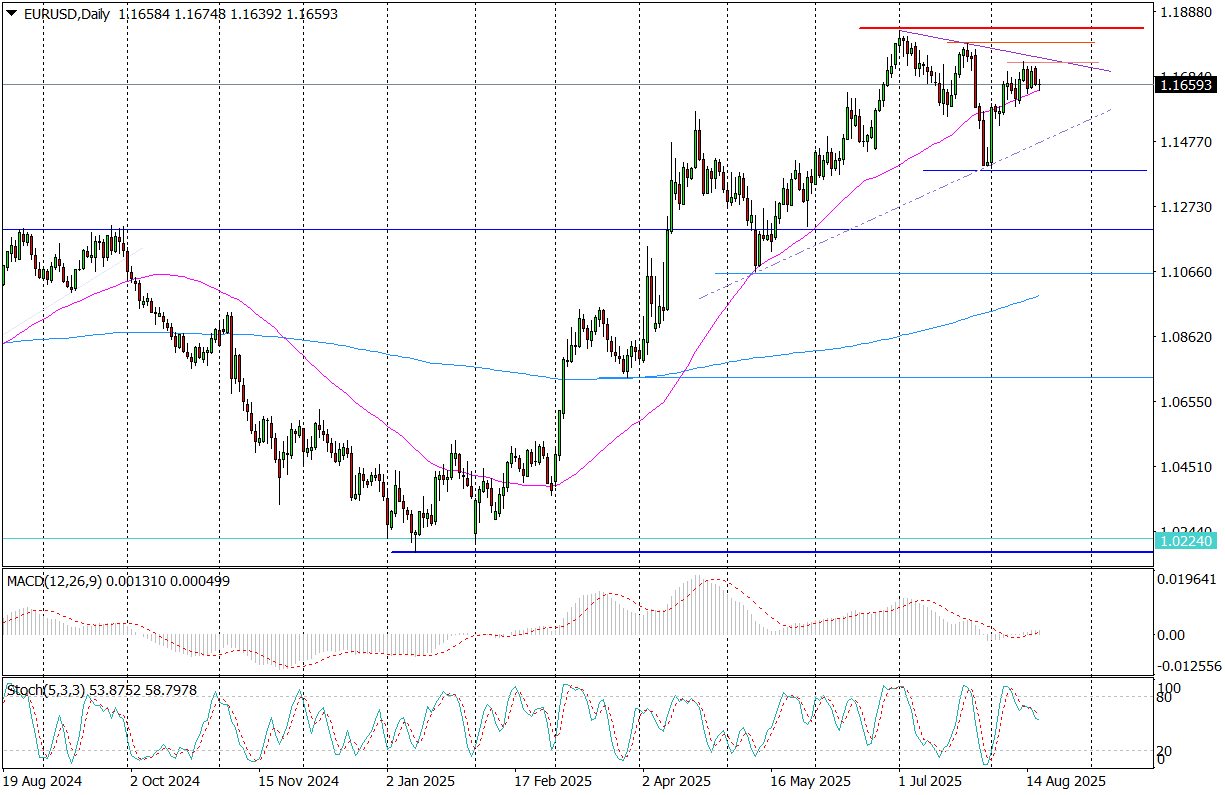Click the 17 Feb 2025 date label
Image resolution: width=1225 pixels, height=795 pixels.
coord(554,780)
